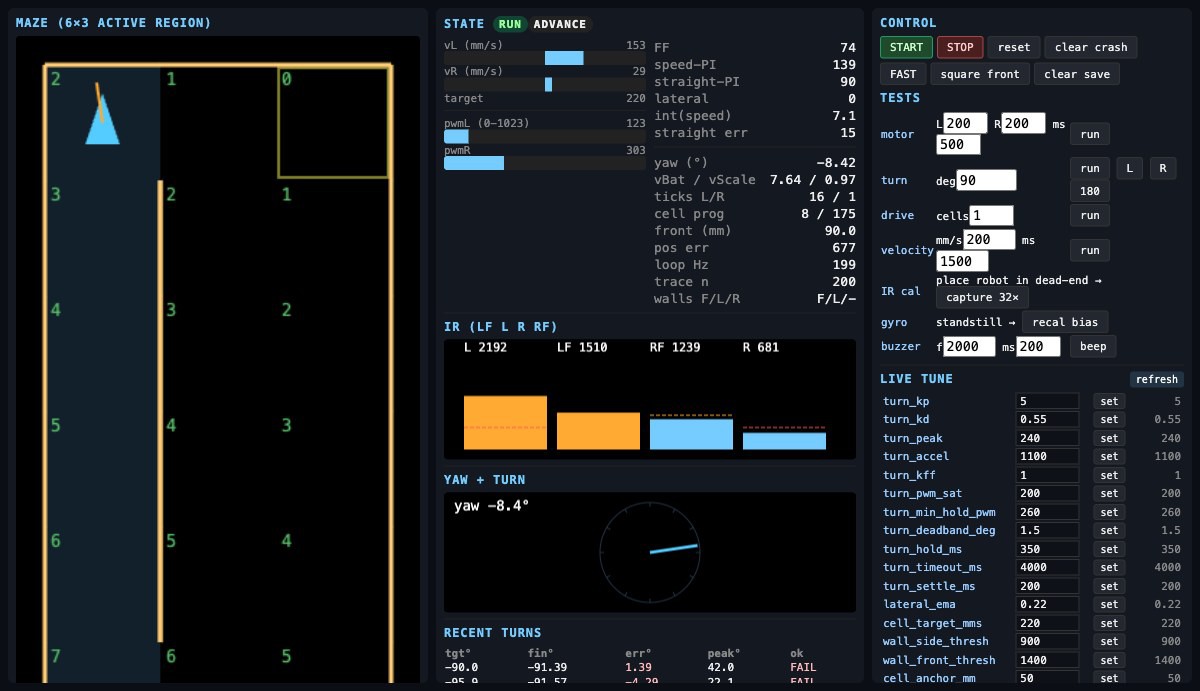Viewport: 1200px width, 691px height.
Task: Focus the velocity mm/s input
Action: click(989, 240)
